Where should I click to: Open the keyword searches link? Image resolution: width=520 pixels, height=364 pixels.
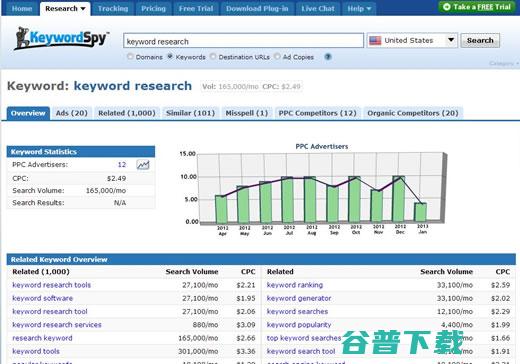[x=297, y=312]
